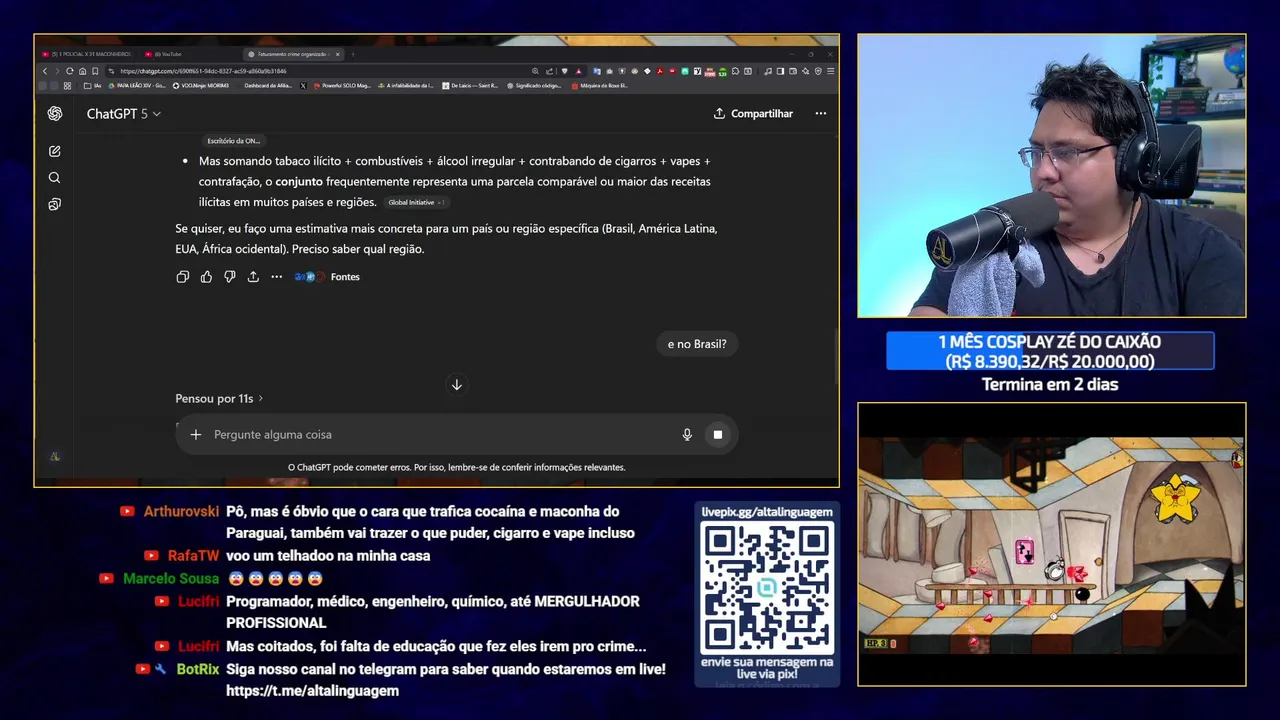Click the cosplay donation goal progress bar
This screenshot has width=1280, height=720.
click(x=1050, y=351)
